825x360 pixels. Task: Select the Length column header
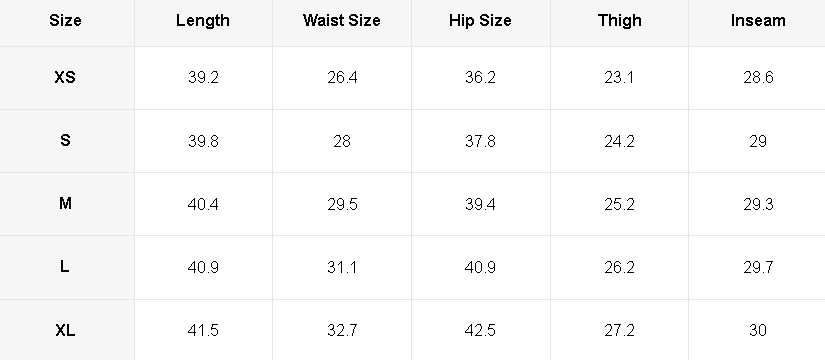[x=203, y=21]
